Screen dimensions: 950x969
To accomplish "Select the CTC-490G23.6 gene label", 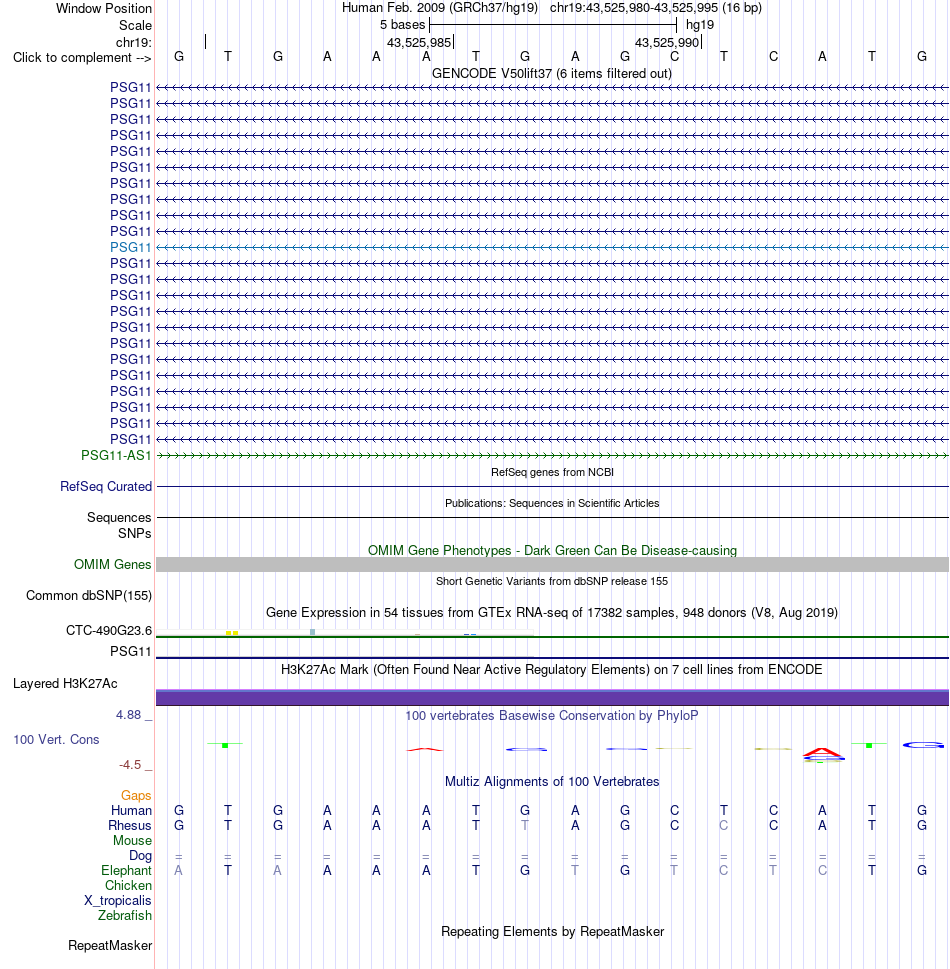I will tap(109, 630).
